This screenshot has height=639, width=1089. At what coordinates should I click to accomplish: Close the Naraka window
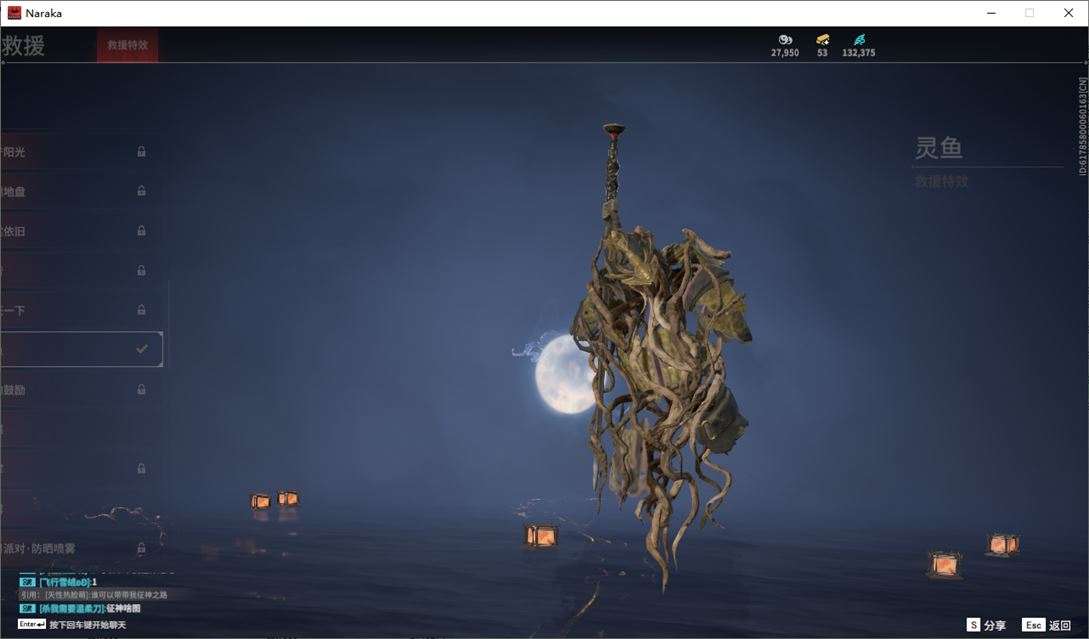click(1068, 13)
